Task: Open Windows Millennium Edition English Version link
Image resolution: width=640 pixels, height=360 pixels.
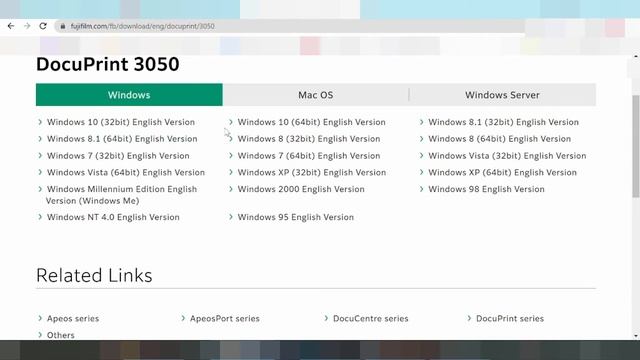Action: tap(122, 195)
